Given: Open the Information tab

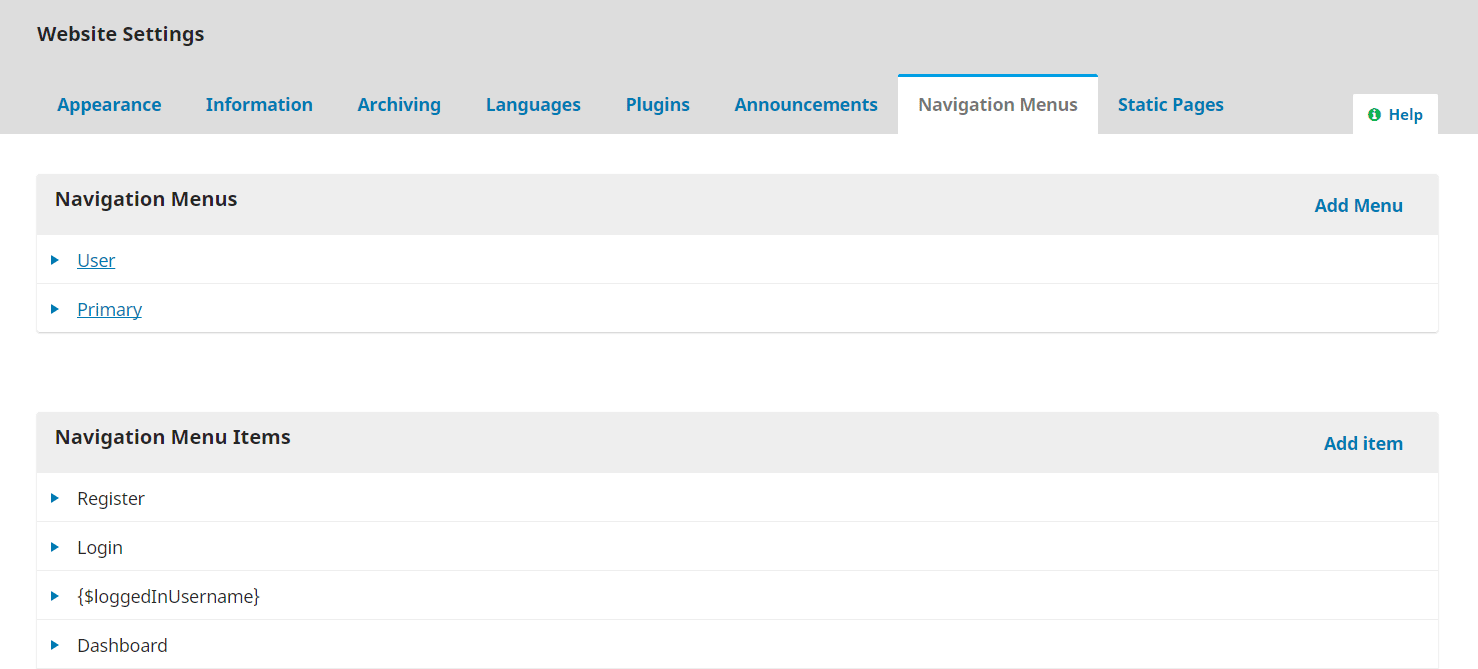Looking at the screenshot, I should (259, 105).
